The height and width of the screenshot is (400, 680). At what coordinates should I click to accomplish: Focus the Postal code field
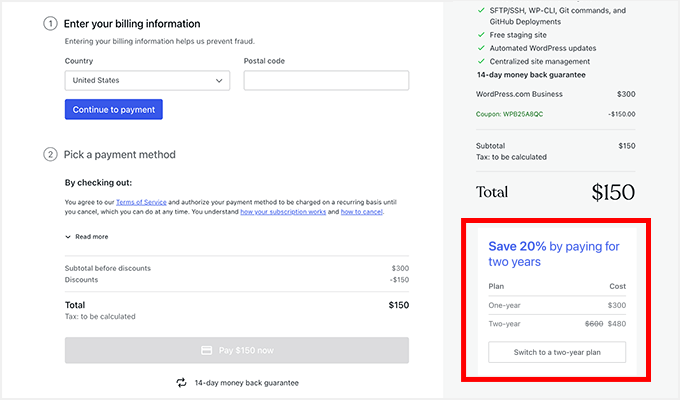326,81
